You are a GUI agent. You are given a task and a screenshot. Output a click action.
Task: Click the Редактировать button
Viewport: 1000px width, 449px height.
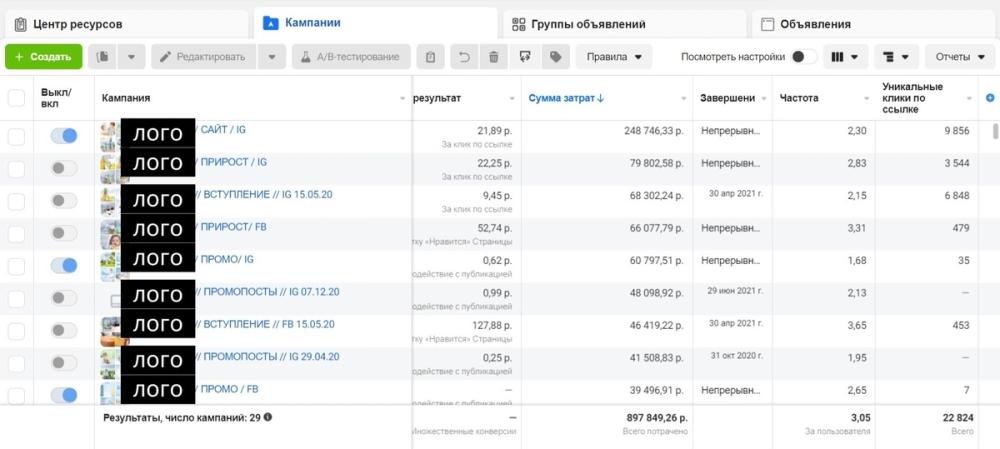point(203,57)
